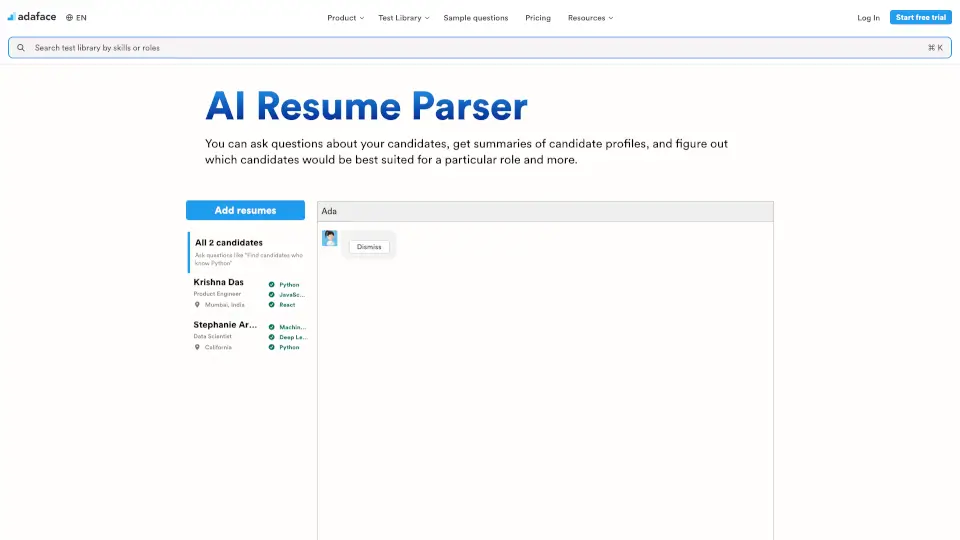The width and height of the screenshot is (960, 540).
Task: Go to the Pricing page
Action: pos(538,18)
